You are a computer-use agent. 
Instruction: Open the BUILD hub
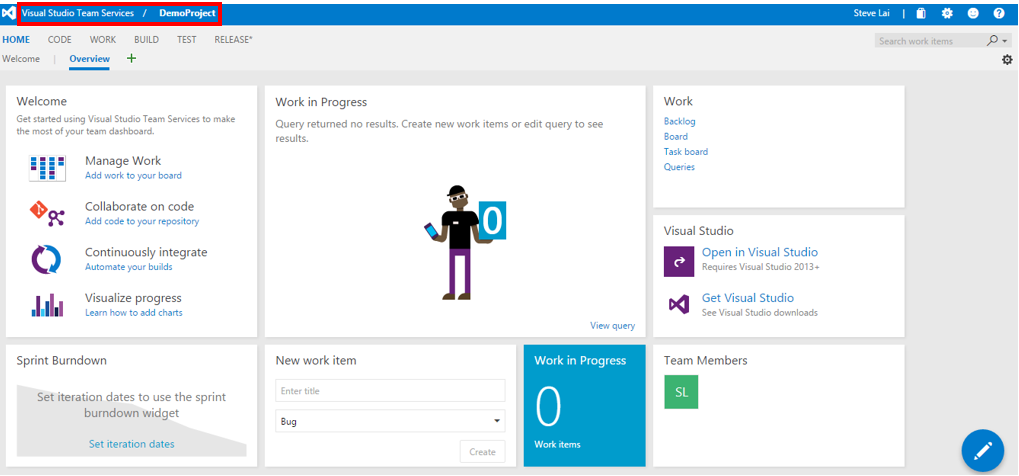tap(146, 40)
